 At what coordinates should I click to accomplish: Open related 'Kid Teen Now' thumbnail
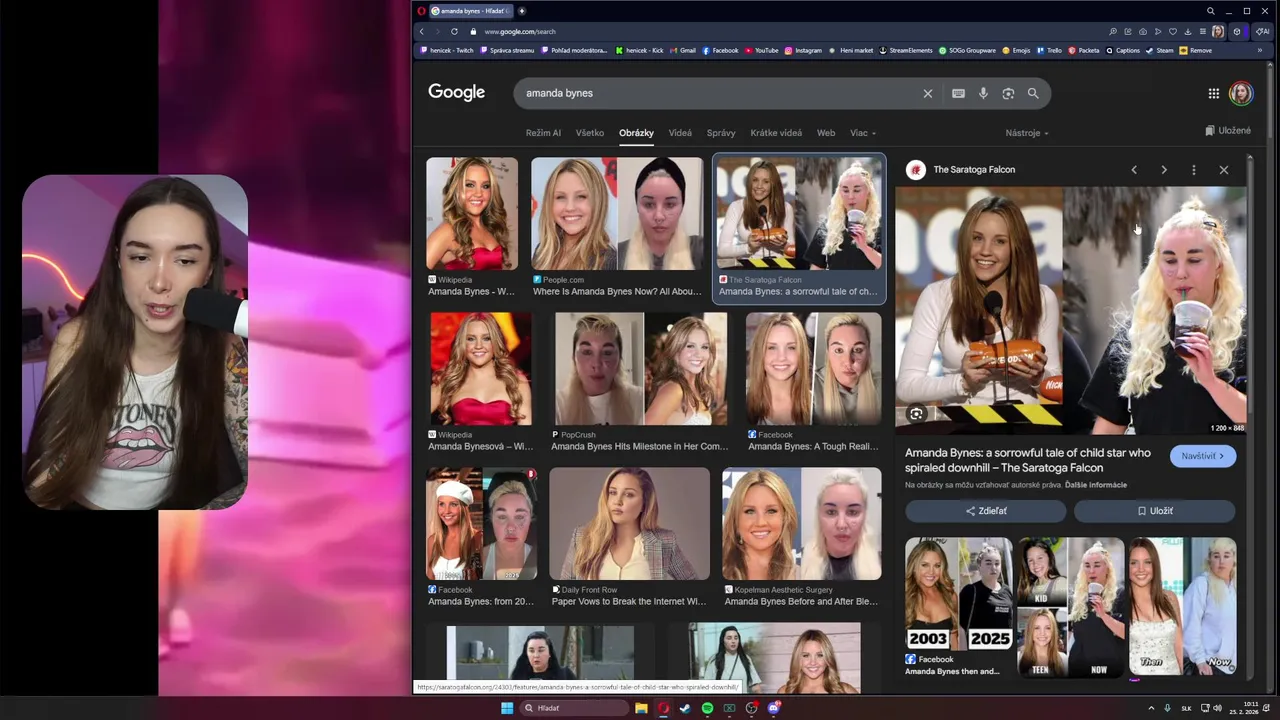point(1071,607)
